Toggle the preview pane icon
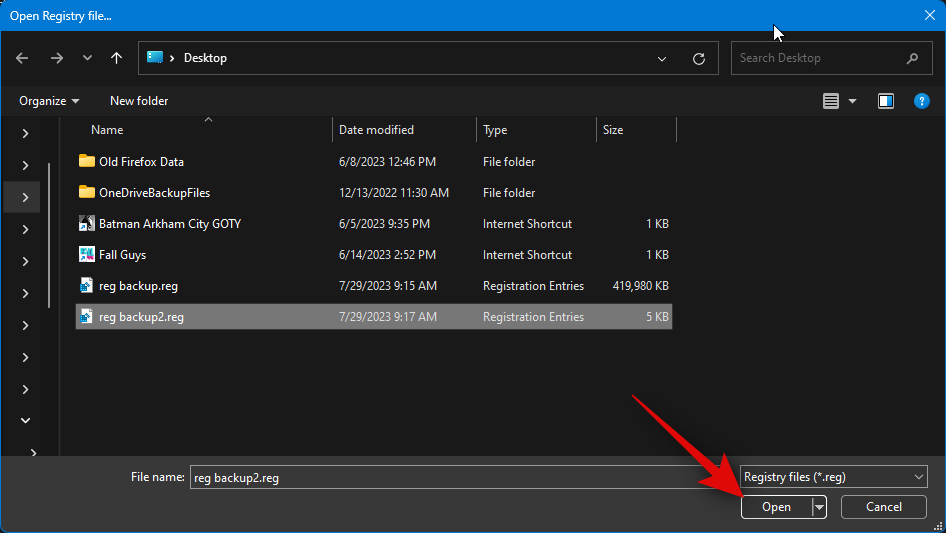Image resolution: width=946 pixels, height=533 pixels. tap(885, 101)
